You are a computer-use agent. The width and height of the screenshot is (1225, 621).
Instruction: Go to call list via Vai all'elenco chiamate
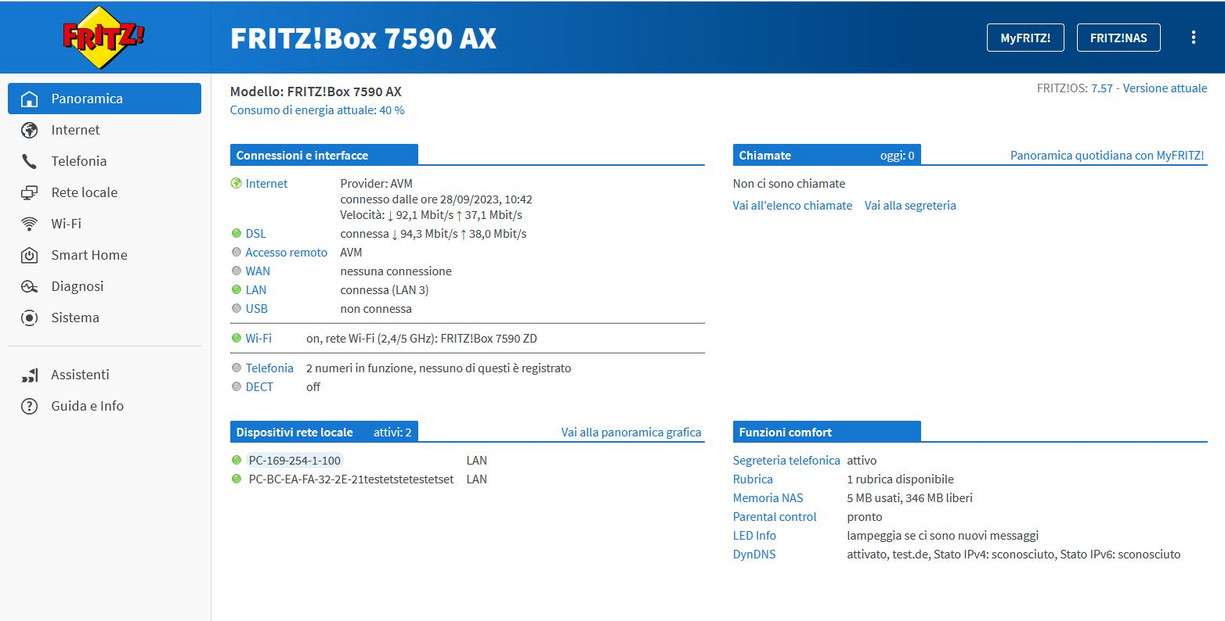pos(793,206)
